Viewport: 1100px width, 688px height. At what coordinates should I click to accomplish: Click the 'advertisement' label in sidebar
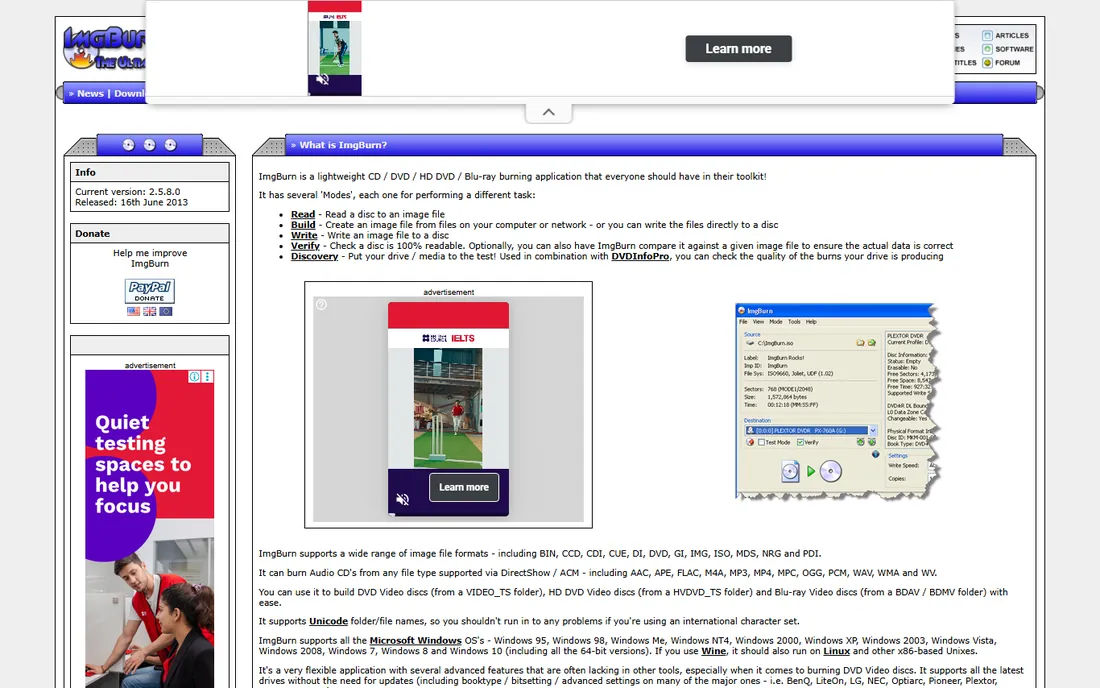tap(150, 365)
